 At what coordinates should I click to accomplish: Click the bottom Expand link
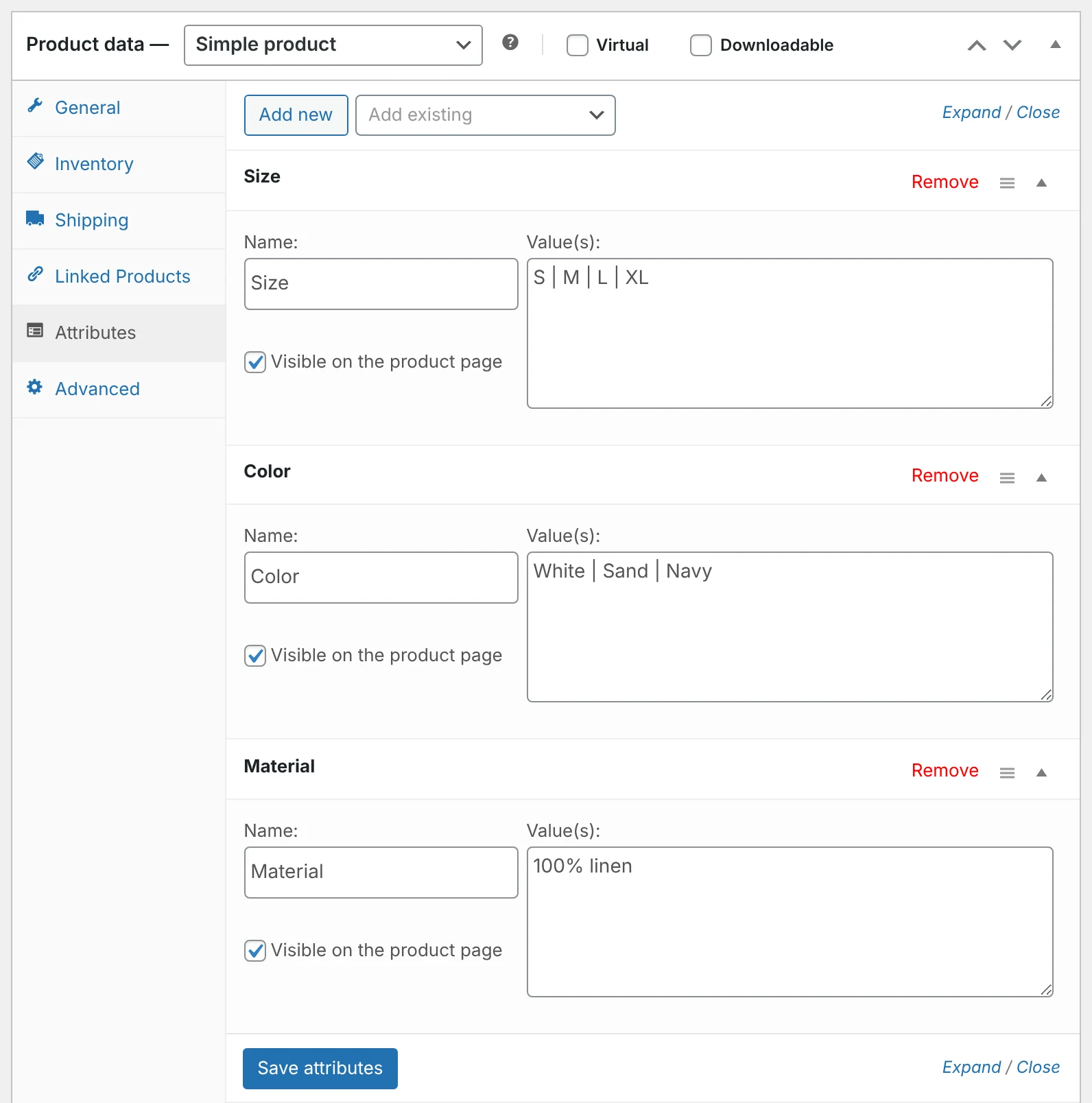(x=971, y=1067)
